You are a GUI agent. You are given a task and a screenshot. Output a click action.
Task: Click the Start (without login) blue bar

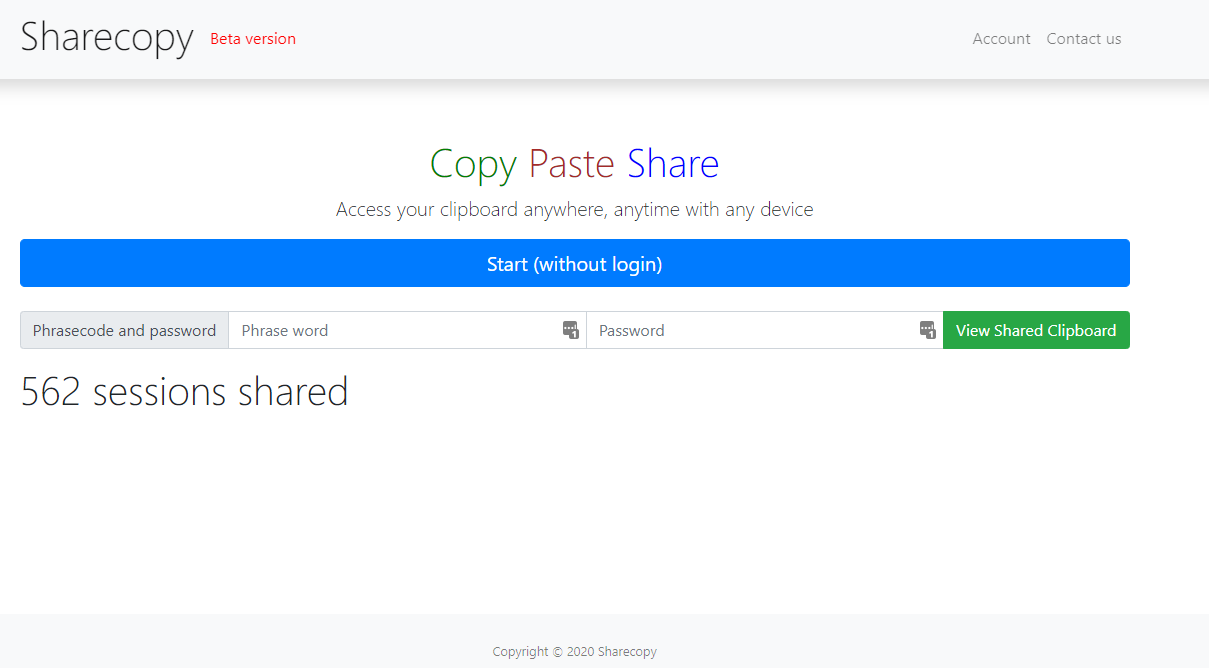click(574, 263)
